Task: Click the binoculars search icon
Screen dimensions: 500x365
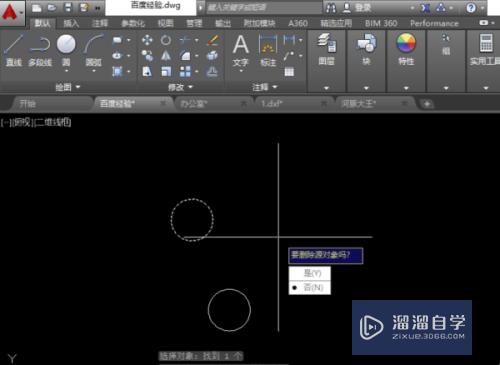Action: (331, 8)
